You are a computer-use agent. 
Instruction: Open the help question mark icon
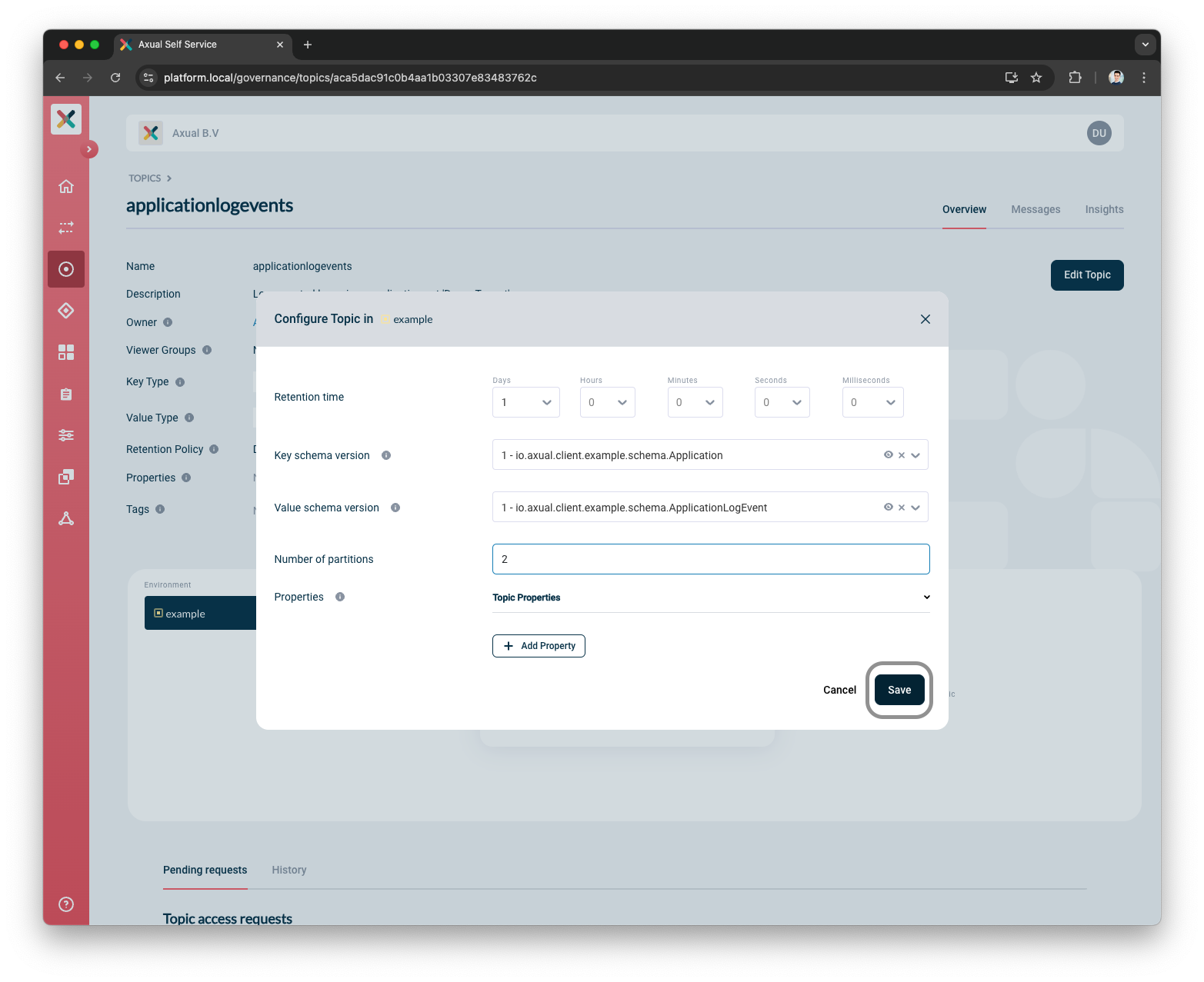coord(66,904)
